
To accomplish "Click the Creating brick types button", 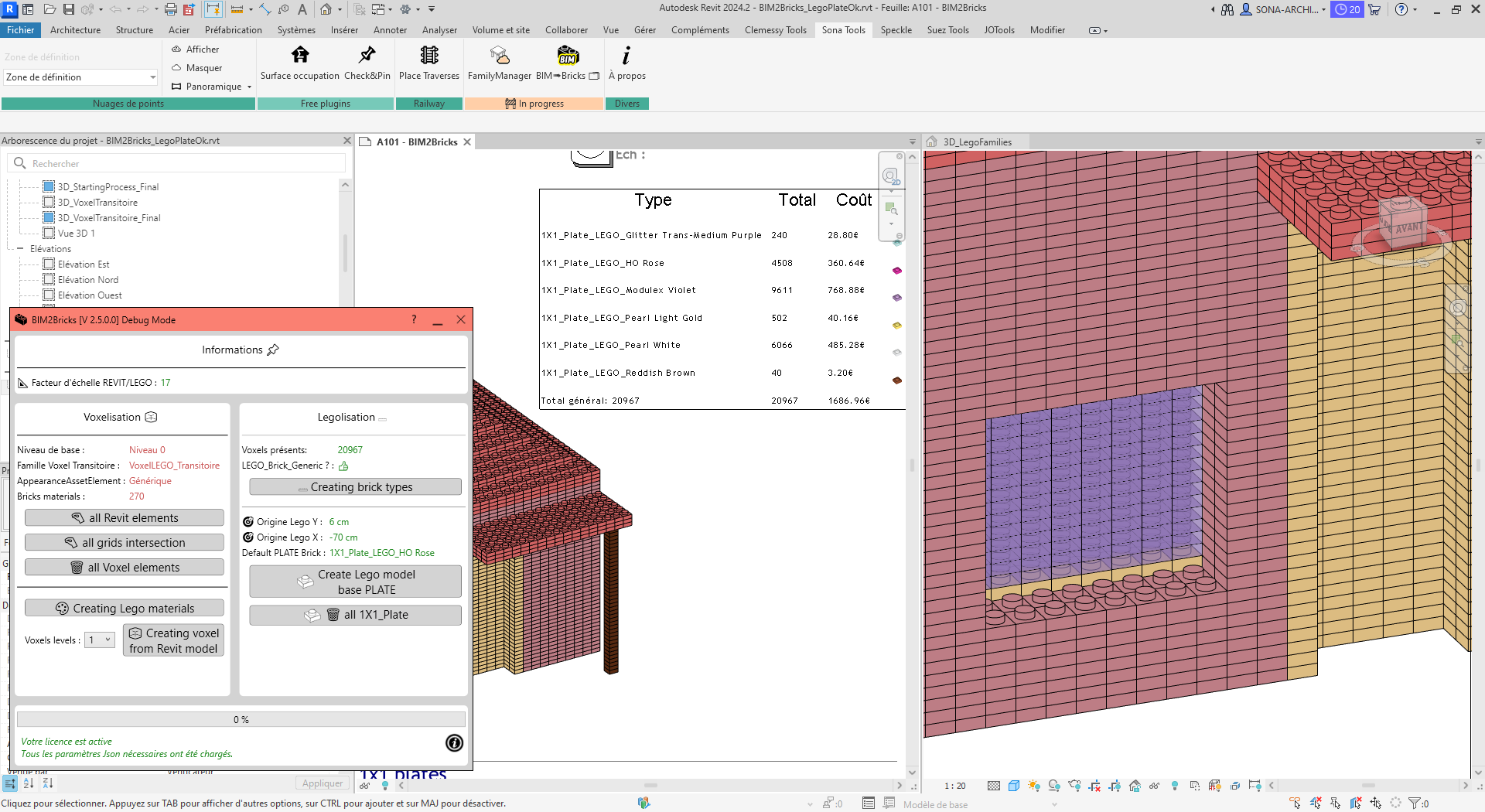I will coord(355,487).
